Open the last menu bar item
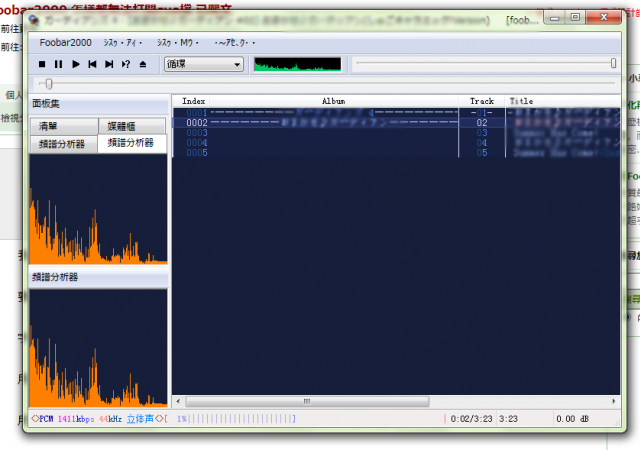This screenshot has width=640, height=450. coord(235,42)
